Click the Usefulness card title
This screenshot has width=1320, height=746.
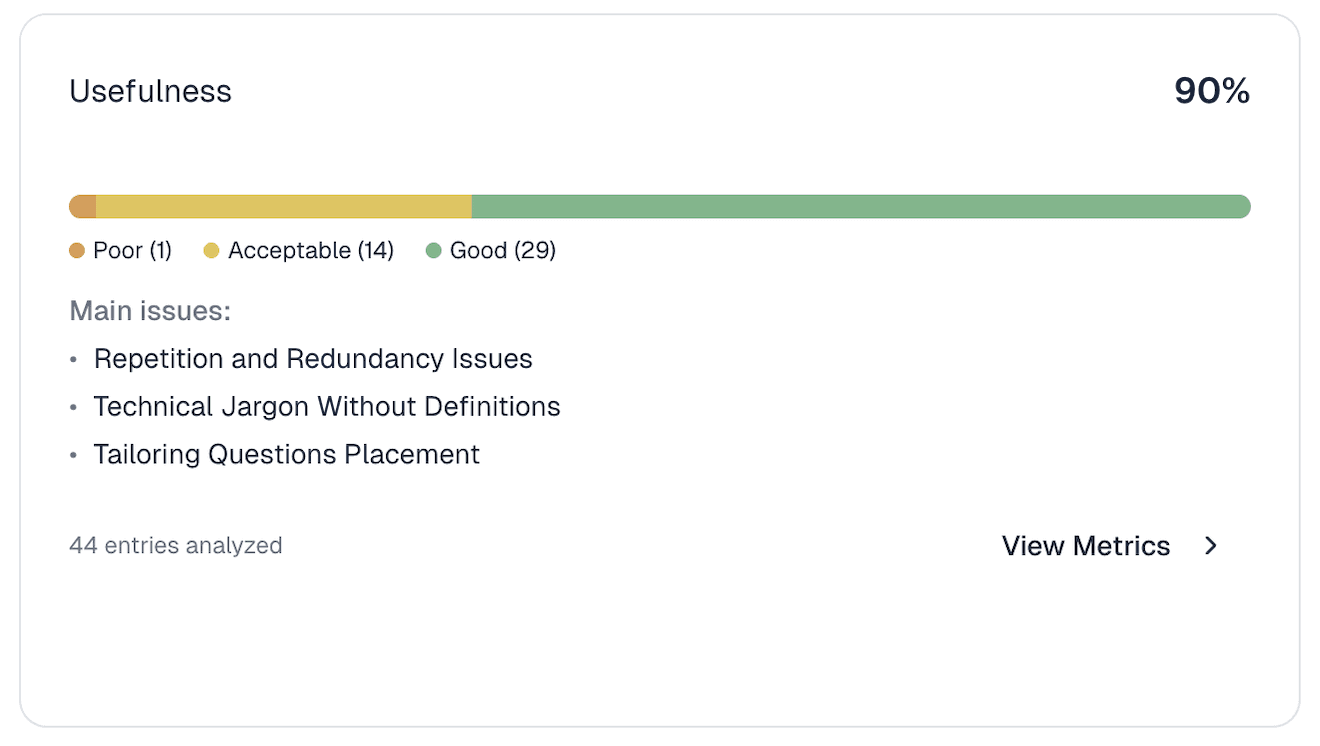150,92
